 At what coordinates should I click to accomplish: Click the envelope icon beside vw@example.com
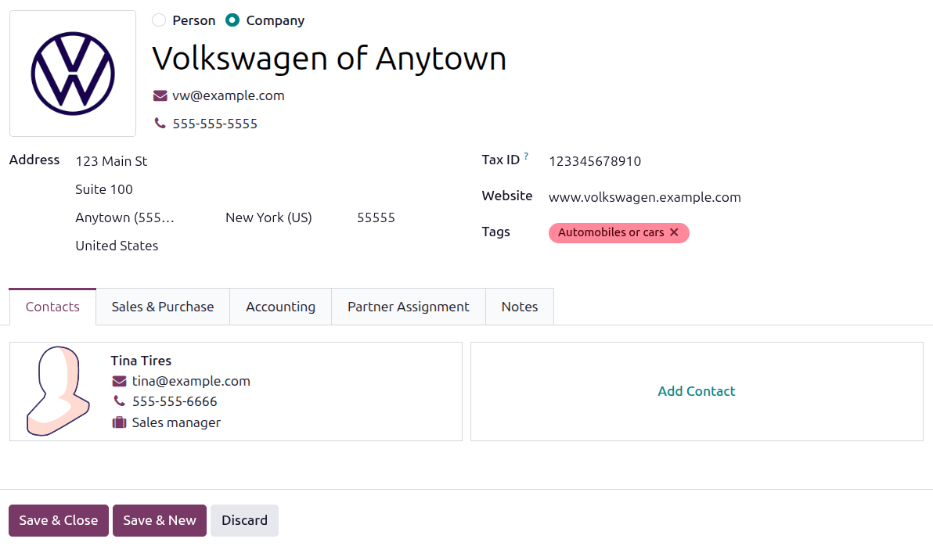160,96
